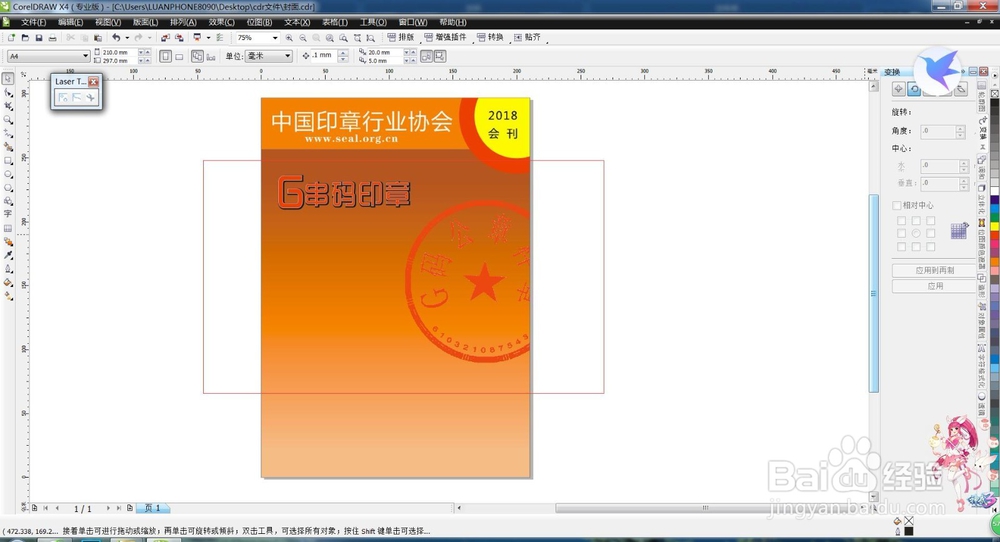The height and width of the screenshot is (542, 1000).
Task: Check the bottom-right anchor point box
Action: pos(930,246)
